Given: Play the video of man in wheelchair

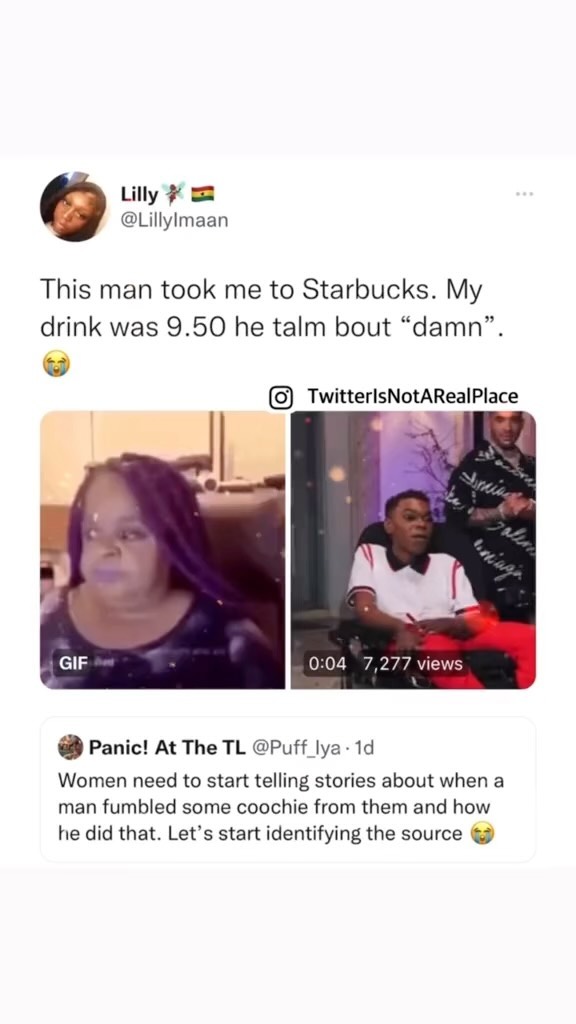Looking at the screenshot, I should click(x=413, y=549).
